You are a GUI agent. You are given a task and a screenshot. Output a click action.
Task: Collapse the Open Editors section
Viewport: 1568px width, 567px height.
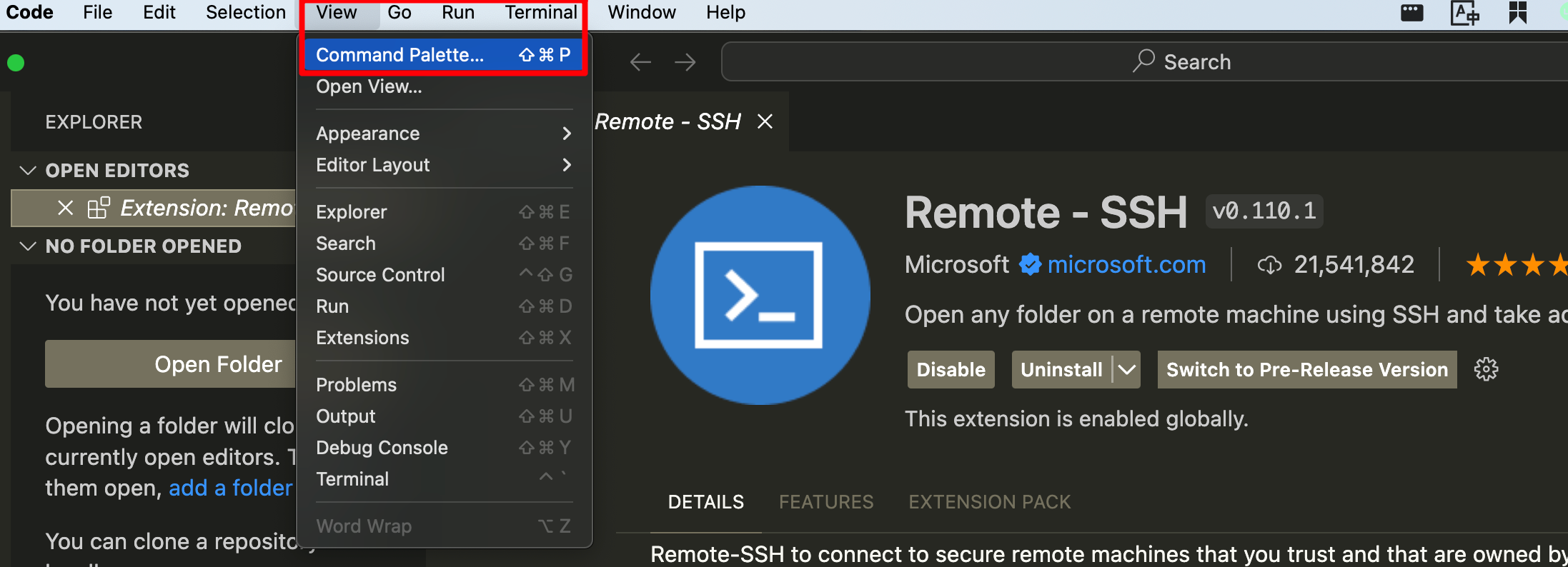29,171
